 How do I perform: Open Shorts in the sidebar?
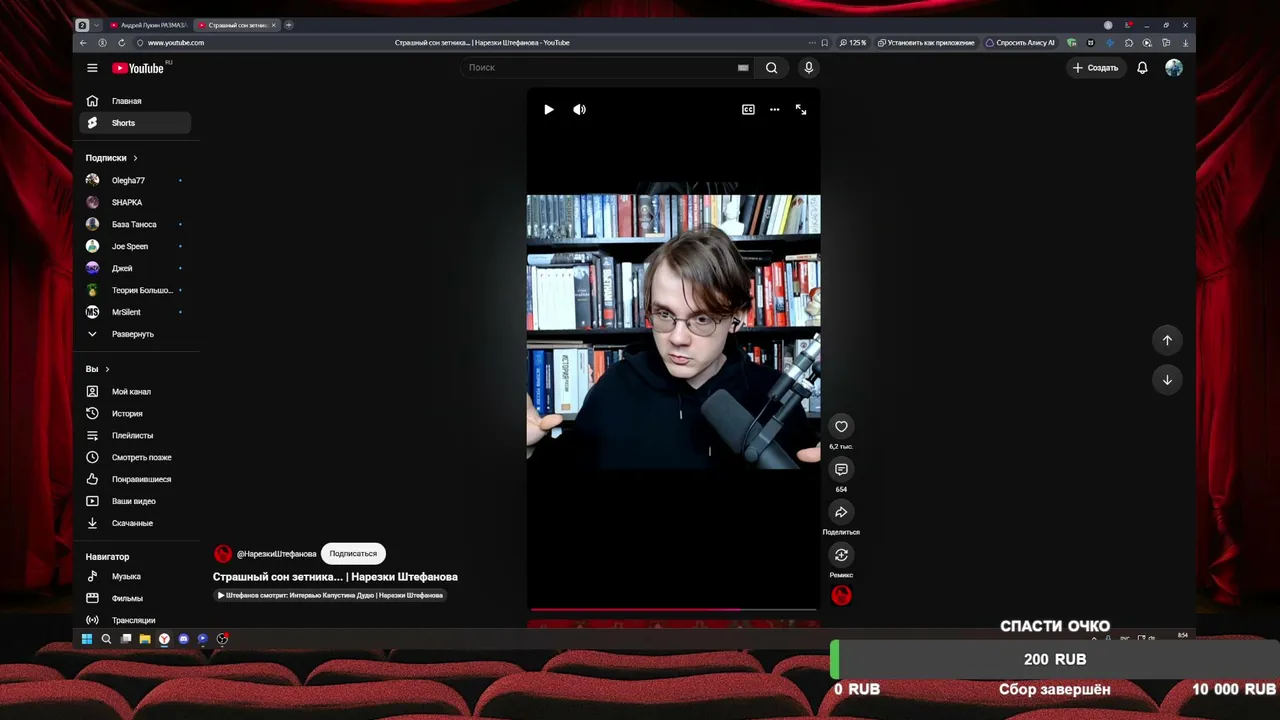(x=136, y=123)
